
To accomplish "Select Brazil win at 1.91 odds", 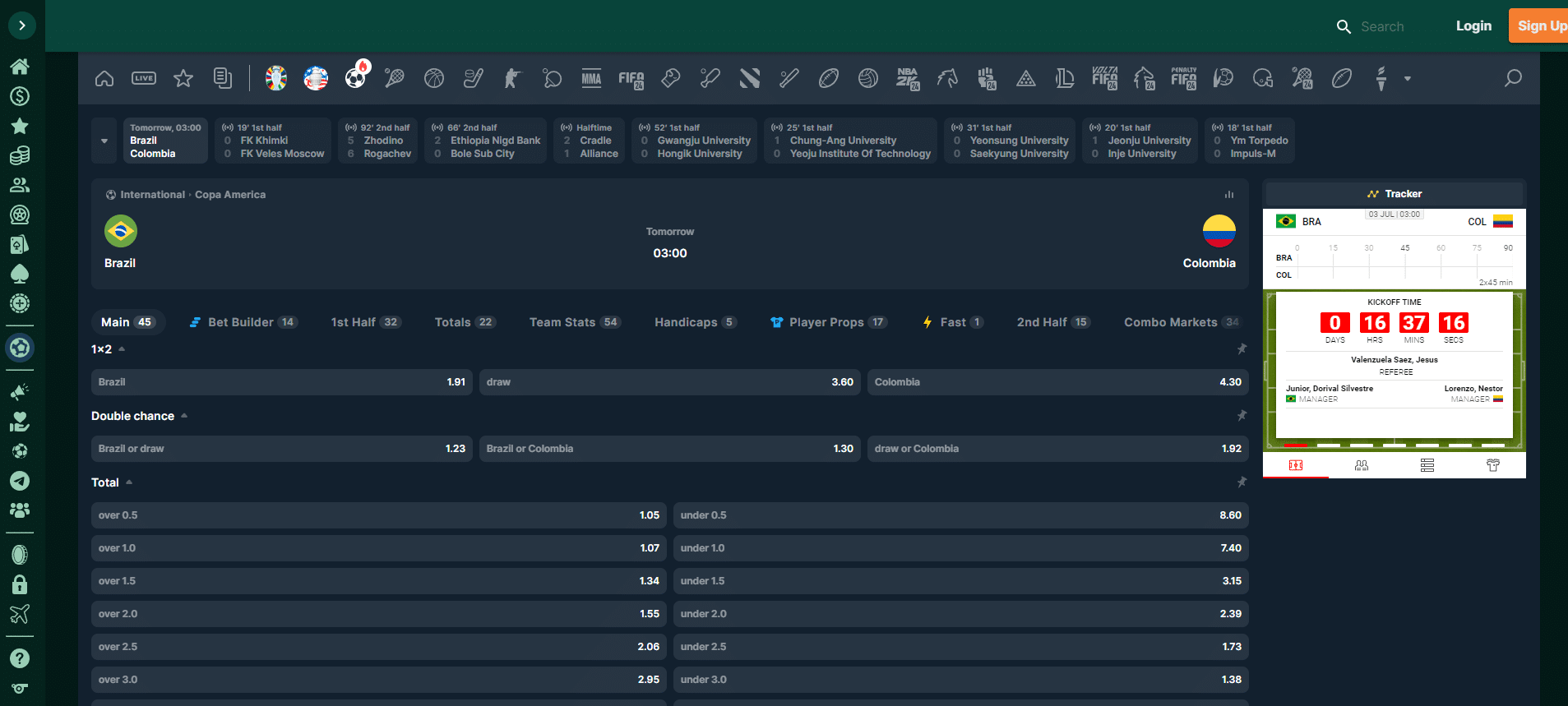I will (282, 382).
